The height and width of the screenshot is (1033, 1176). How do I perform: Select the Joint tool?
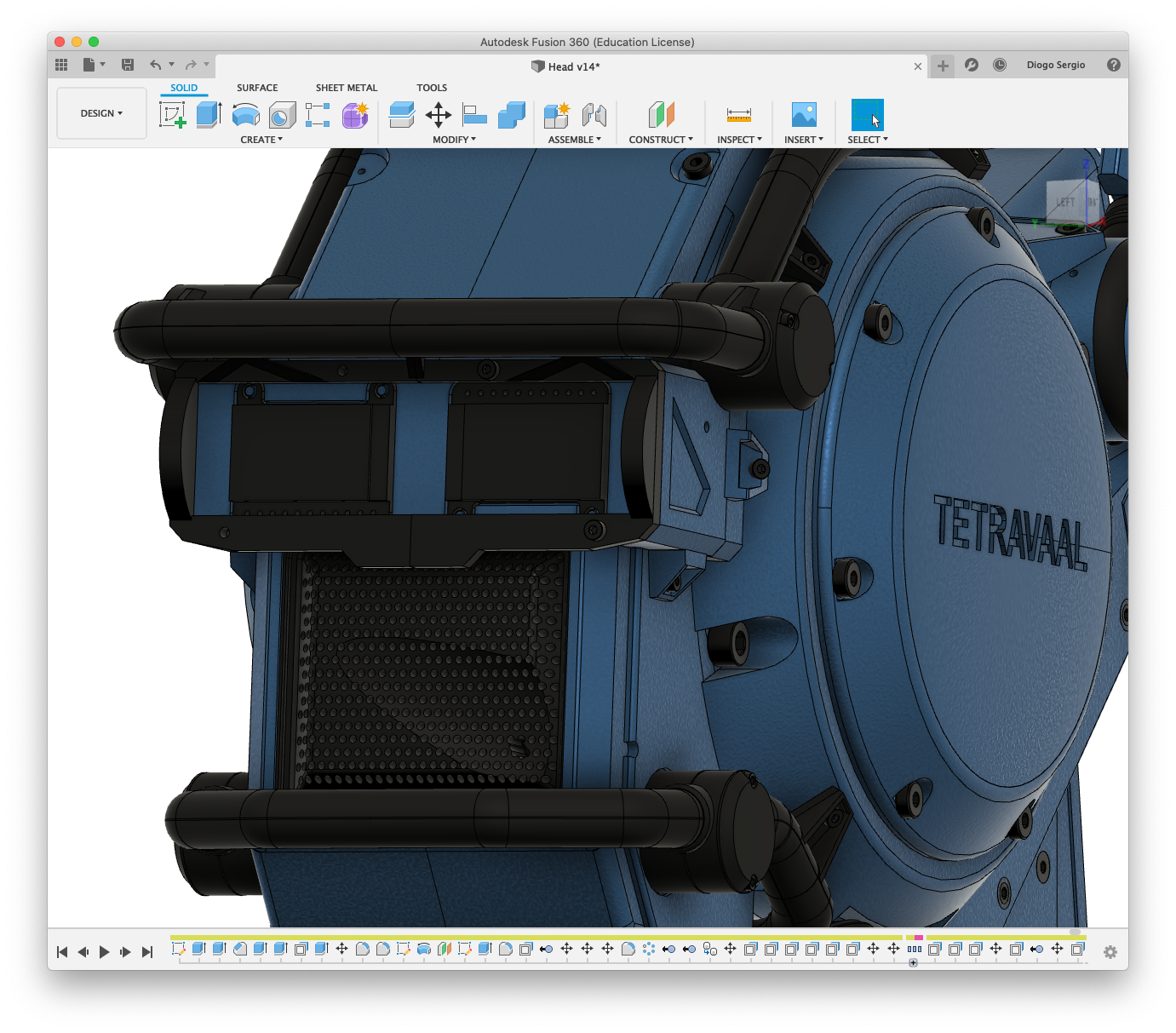click(594, 114)
